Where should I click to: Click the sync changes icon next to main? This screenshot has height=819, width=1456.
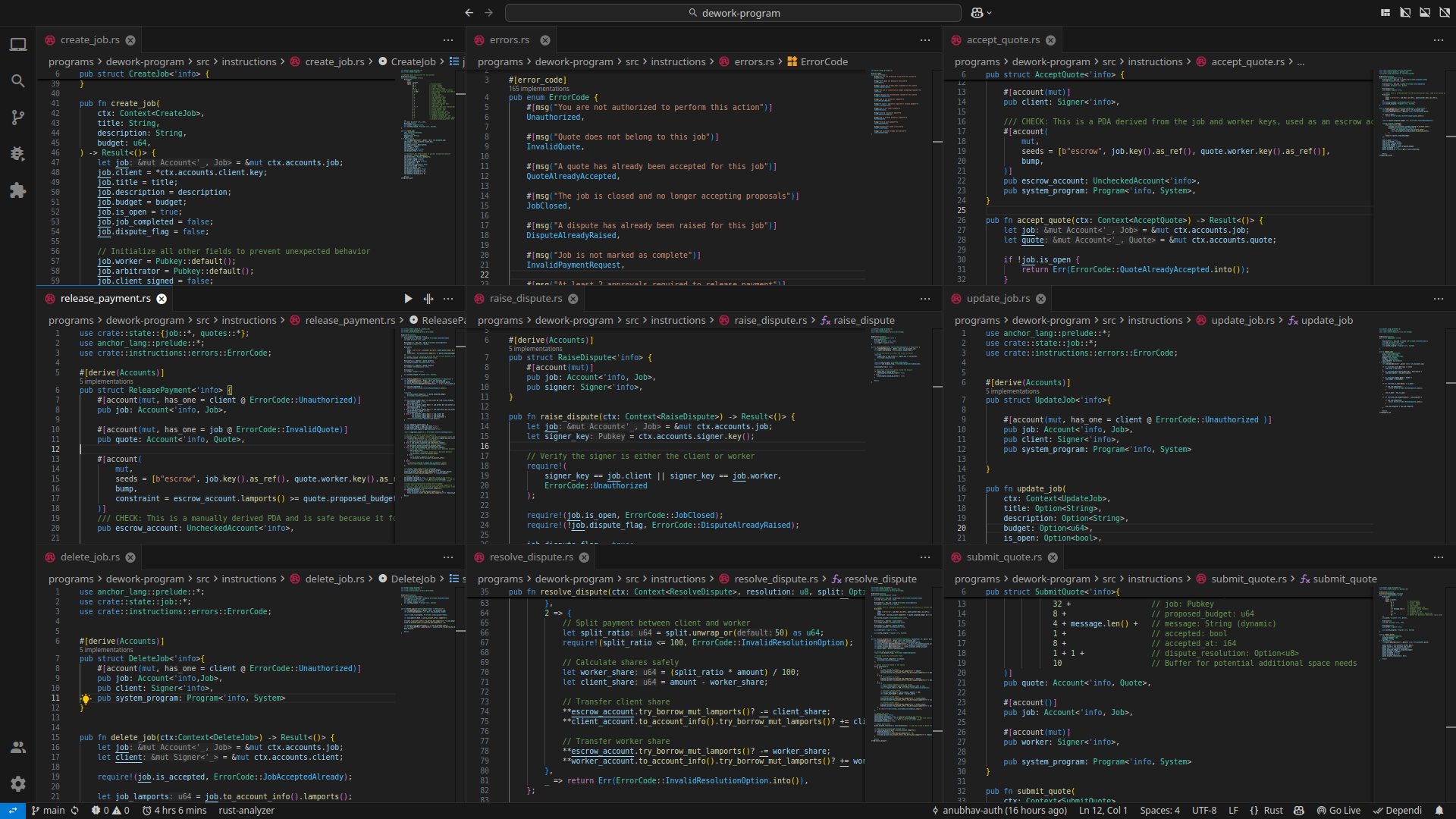pos(75,811)
